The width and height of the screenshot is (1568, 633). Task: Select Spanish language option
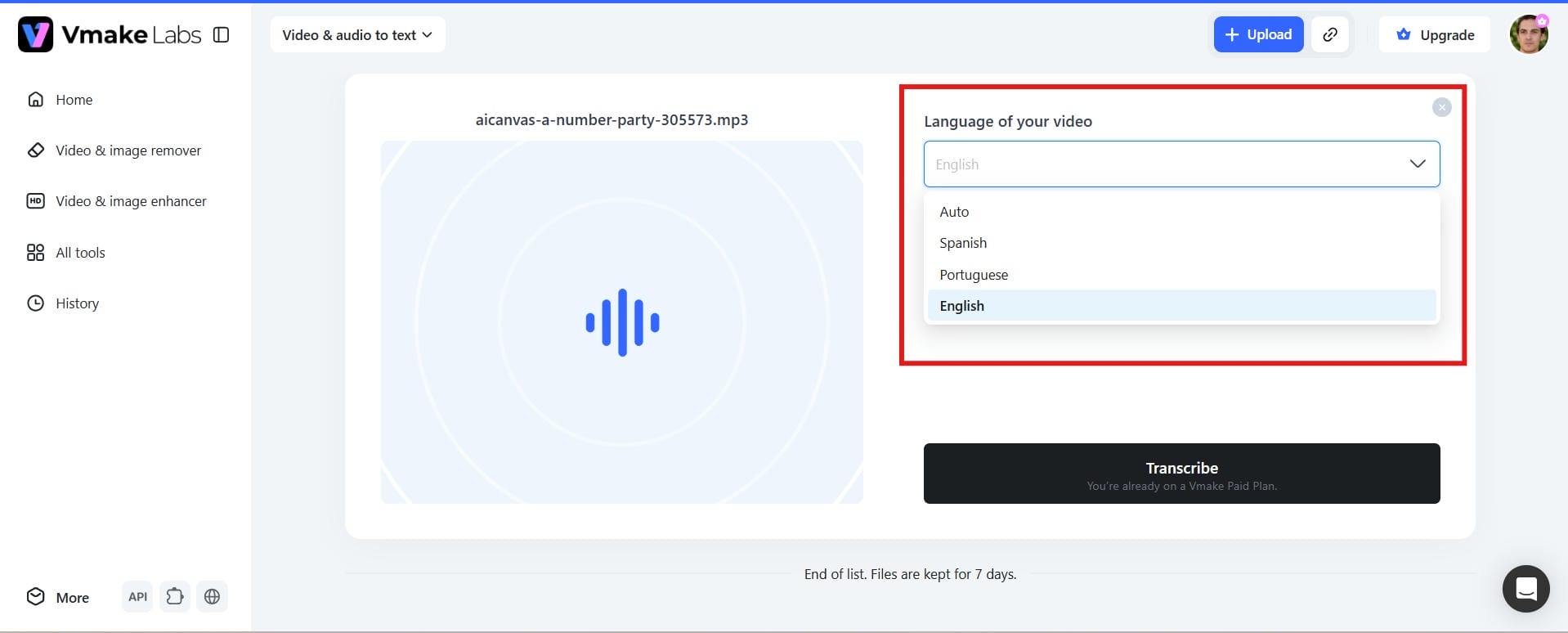tap(1181, 243)
